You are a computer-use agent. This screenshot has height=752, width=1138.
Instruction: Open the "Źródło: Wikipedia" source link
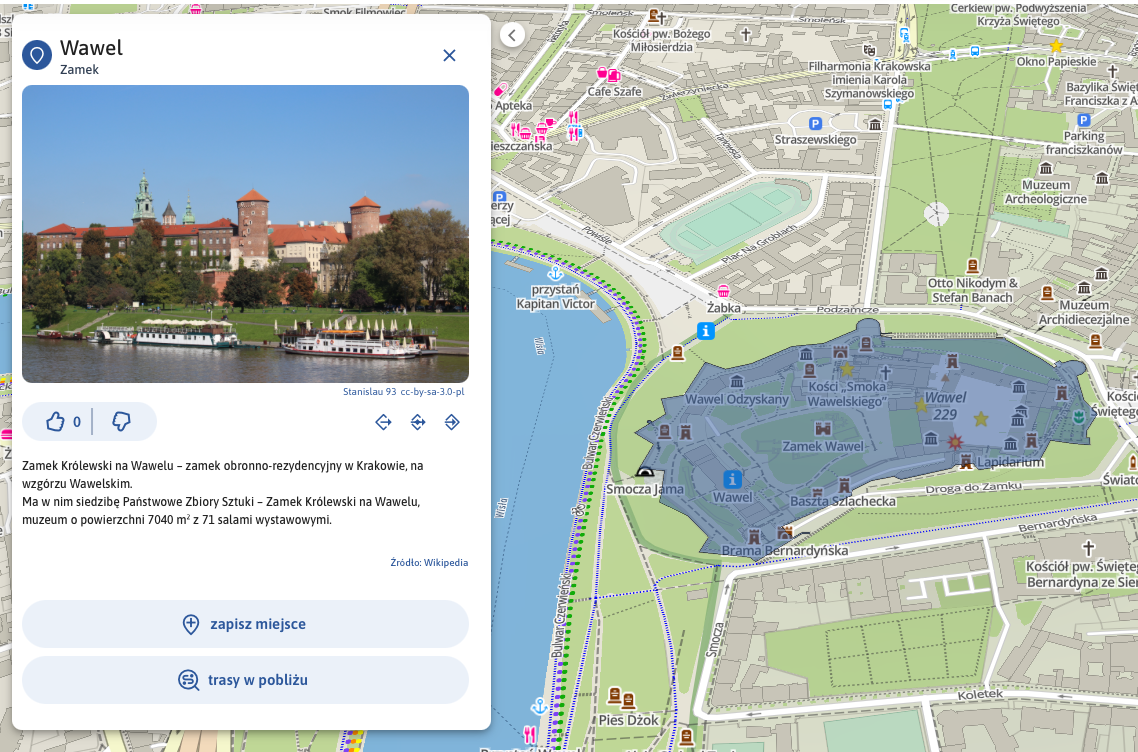click(429, 563)
